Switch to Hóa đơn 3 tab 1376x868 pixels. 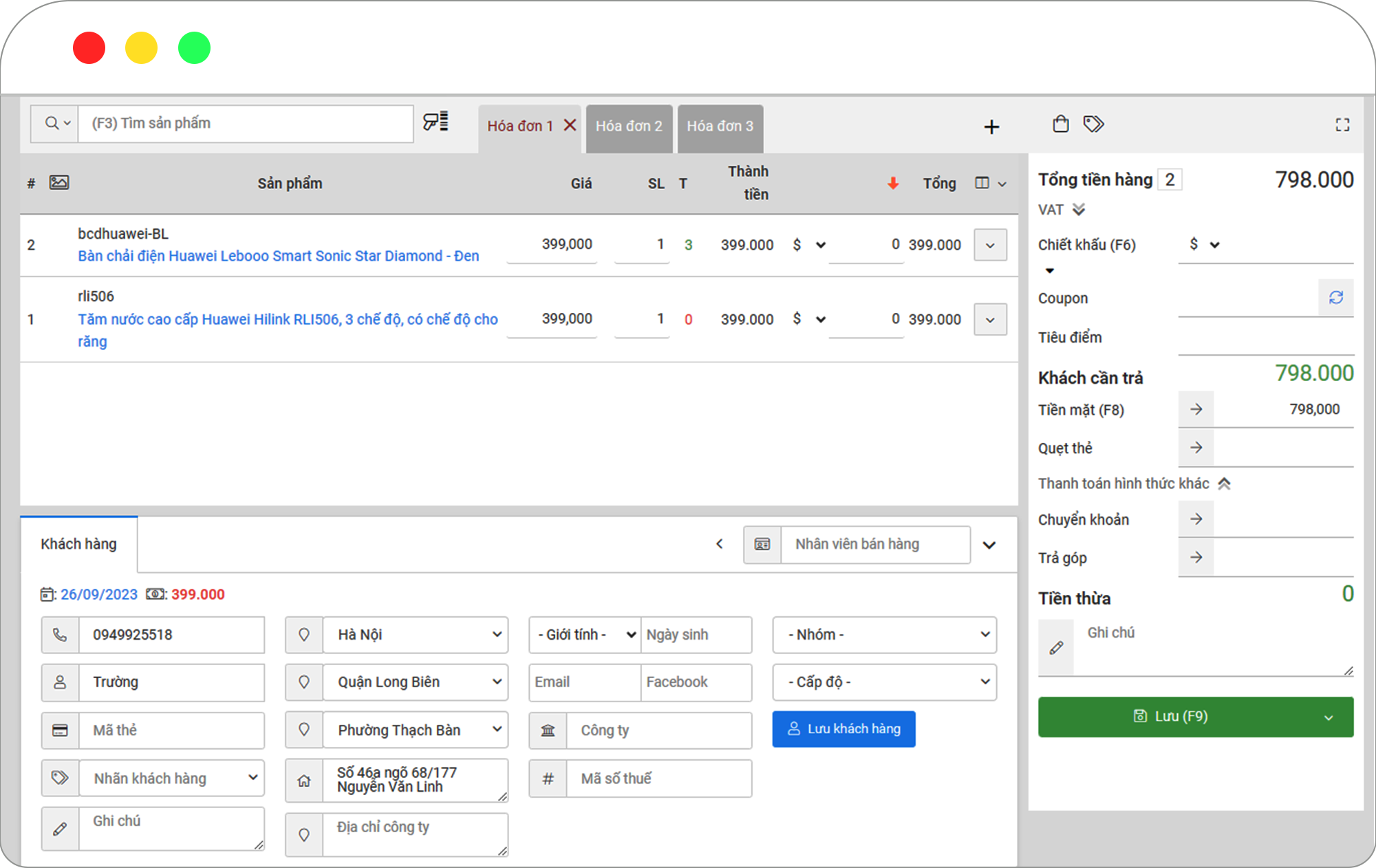click(x=720, y=127)
